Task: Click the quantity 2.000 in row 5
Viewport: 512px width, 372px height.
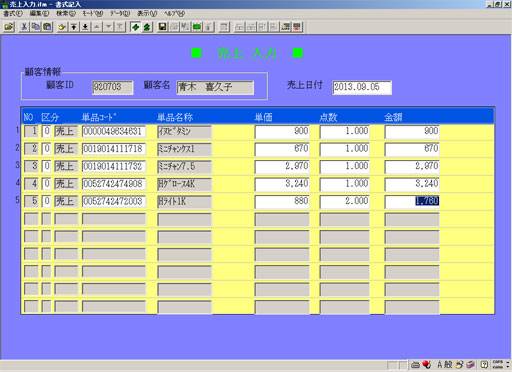Action: (x=345, y=201)
